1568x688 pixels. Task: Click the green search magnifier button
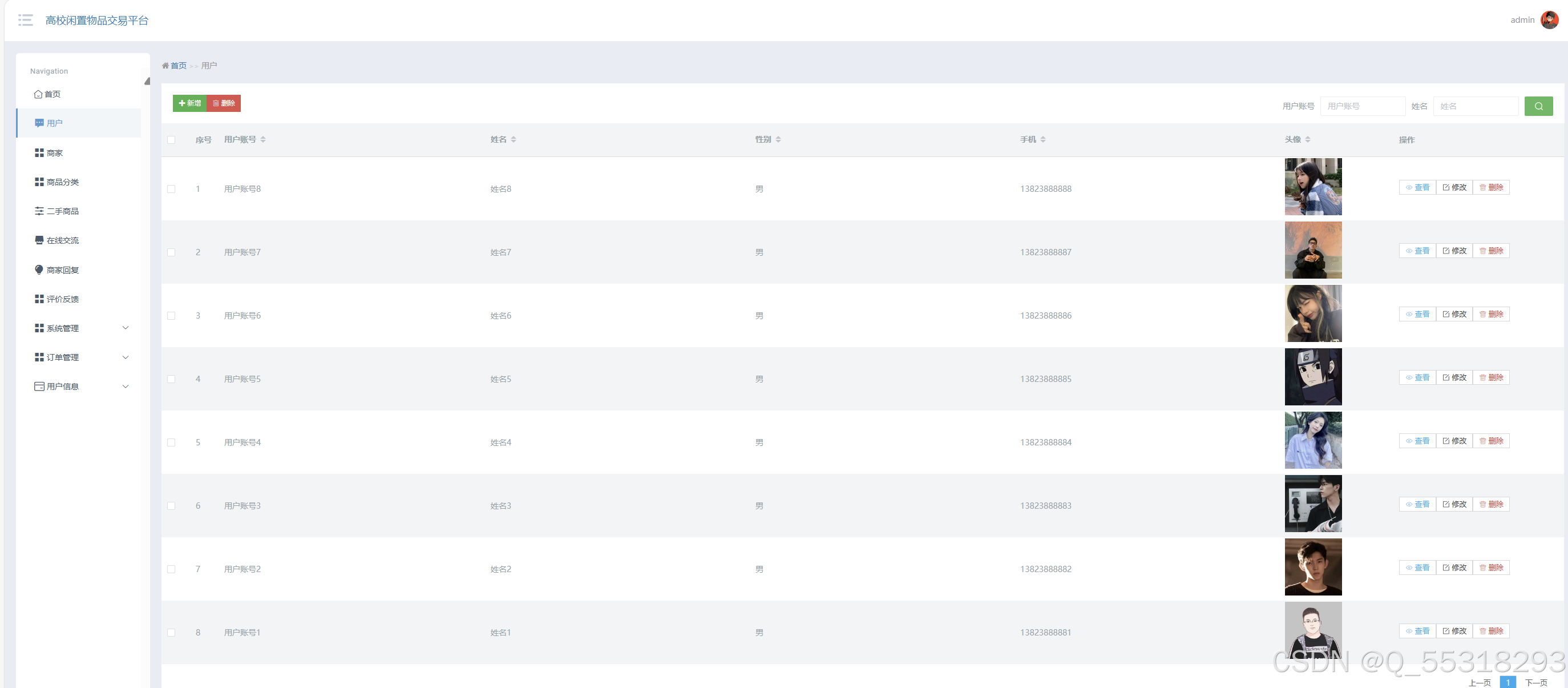pyautogui.click(x=1538, y=106)
